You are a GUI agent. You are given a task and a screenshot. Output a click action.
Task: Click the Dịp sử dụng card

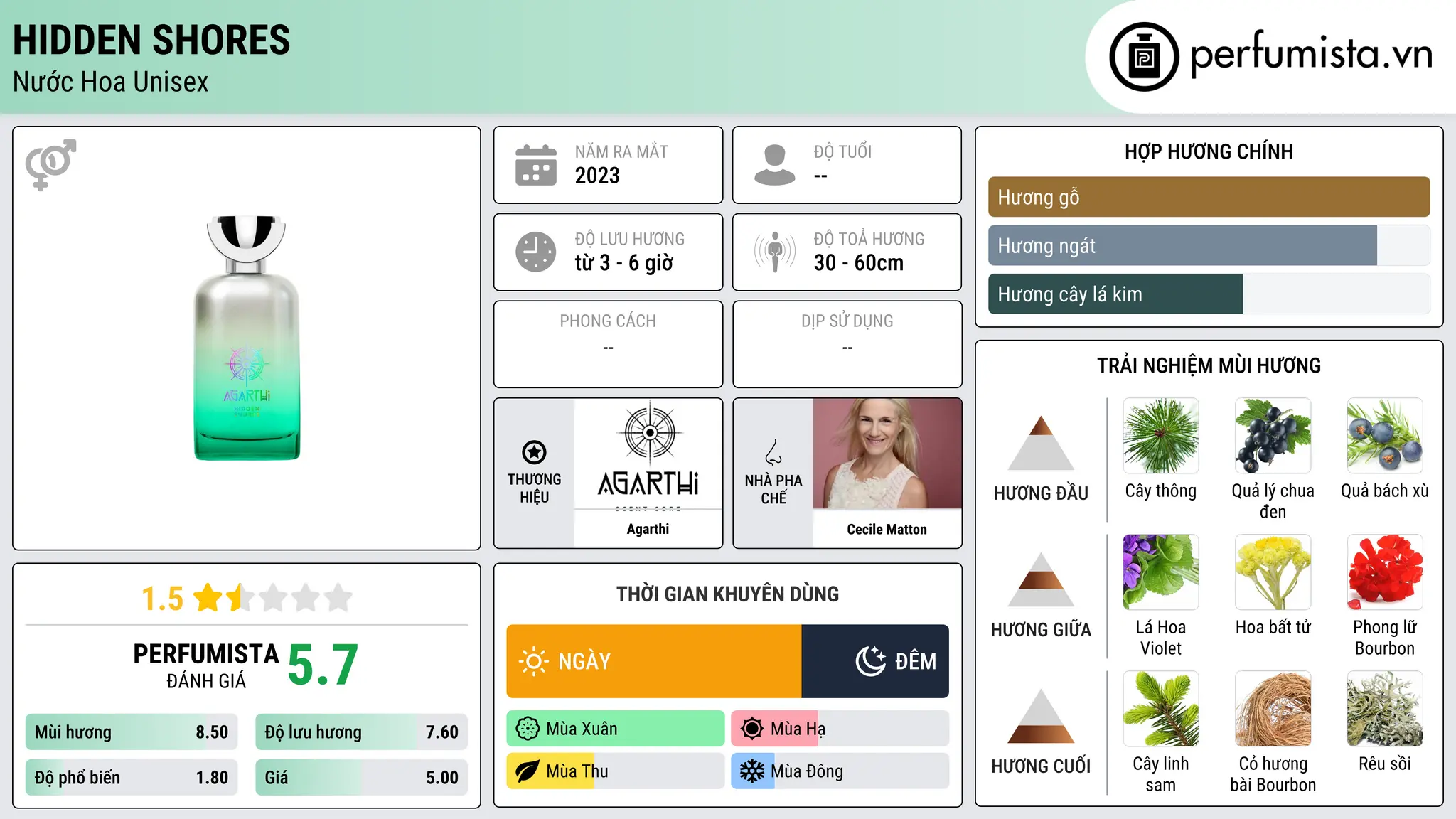pos(847,344)
